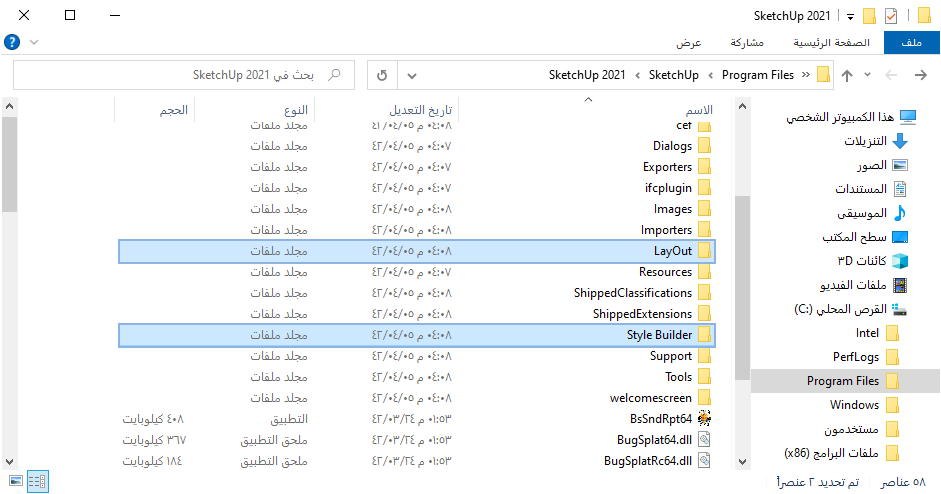Go up one folder level arrow
941x494 pixels.
click(x=847, y=76)
